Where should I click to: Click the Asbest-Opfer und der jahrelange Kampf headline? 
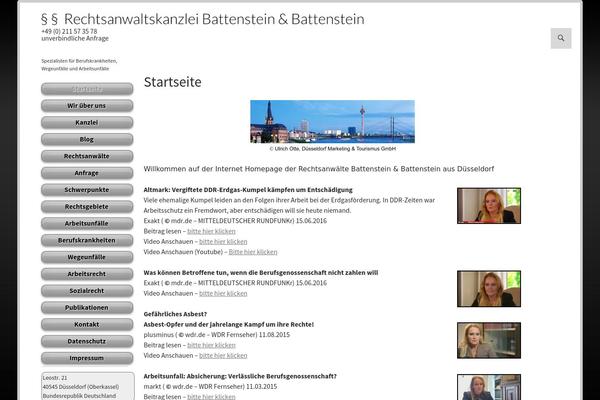[x=228, y=324]
